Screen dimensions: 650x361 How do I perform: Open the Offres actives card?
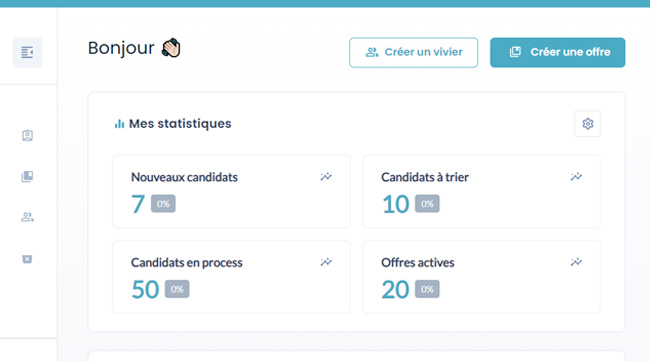(481, 277)
